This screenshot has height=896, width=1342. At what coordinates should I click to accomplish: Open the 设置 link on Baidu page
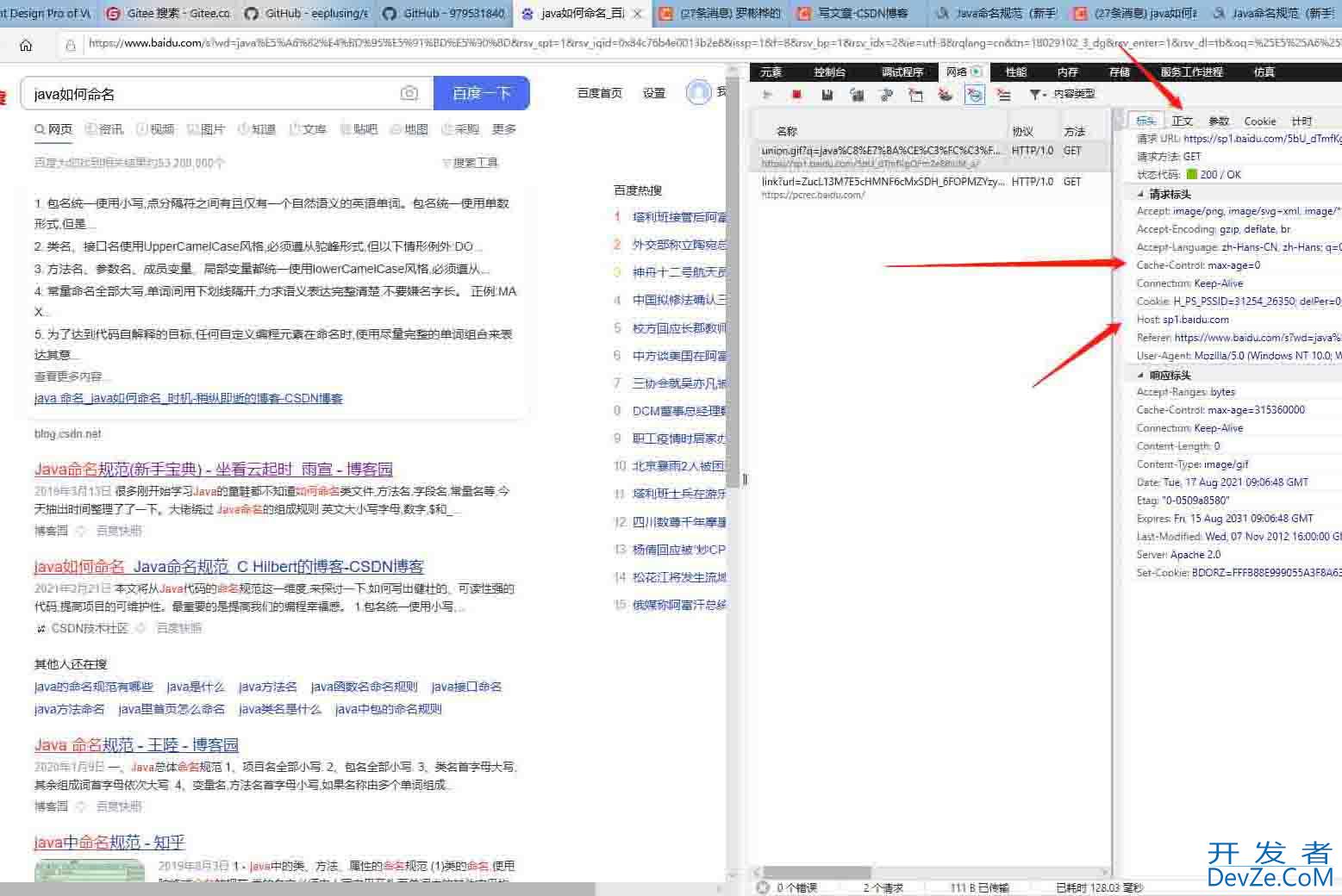[654, 93]
